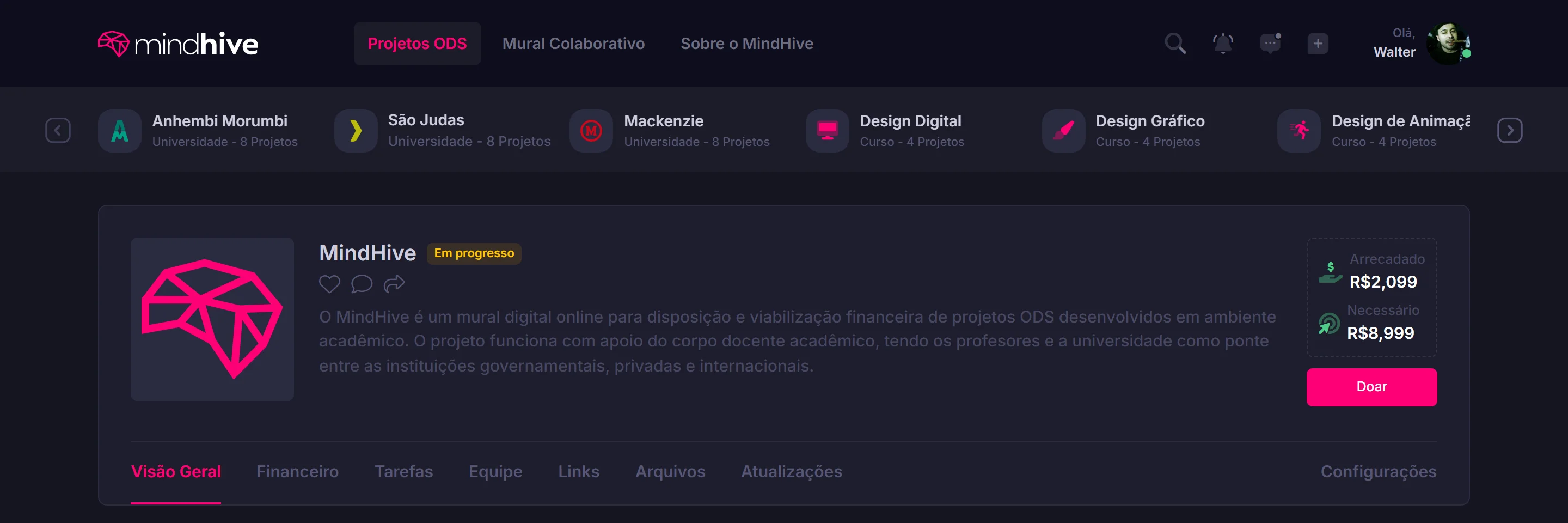This screenshot has width=1568, height=523.
Task: Click the plus add-project icon
Action: 1317,44
